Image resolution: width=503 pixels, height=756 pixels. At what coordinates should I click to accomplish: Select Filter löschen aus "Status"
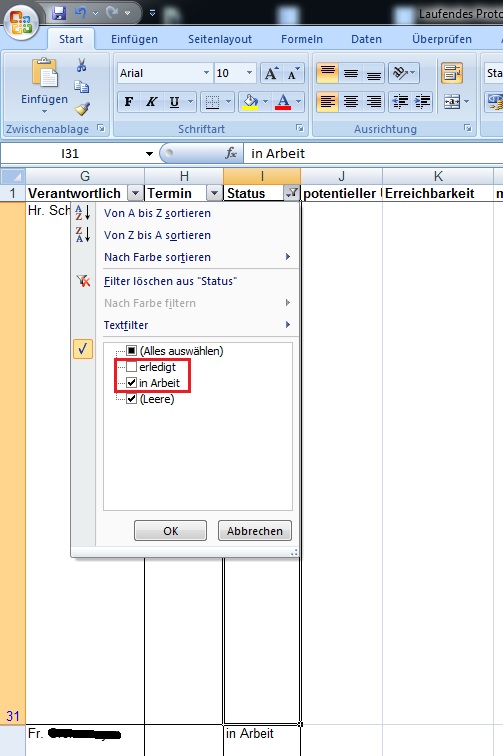pyautogui.click(x=185, y=281)
